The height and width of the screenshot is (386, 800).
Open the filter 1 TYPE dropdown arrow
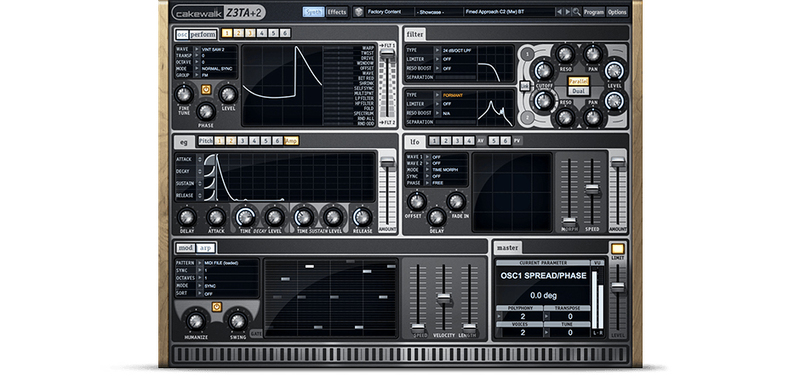click(437, 50)
